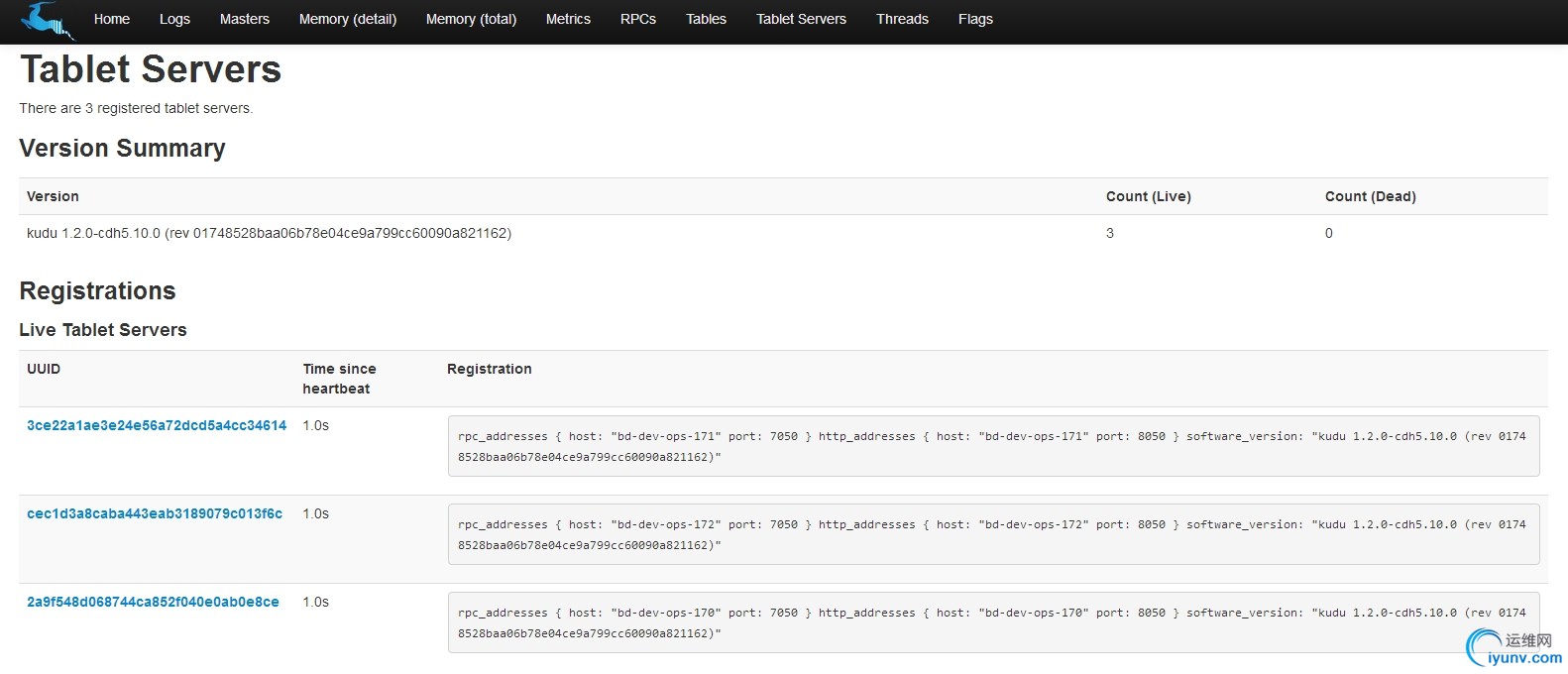Go to the Tables page
Viewport: 1568px width, 674px height.
click(x=707, y=19)
